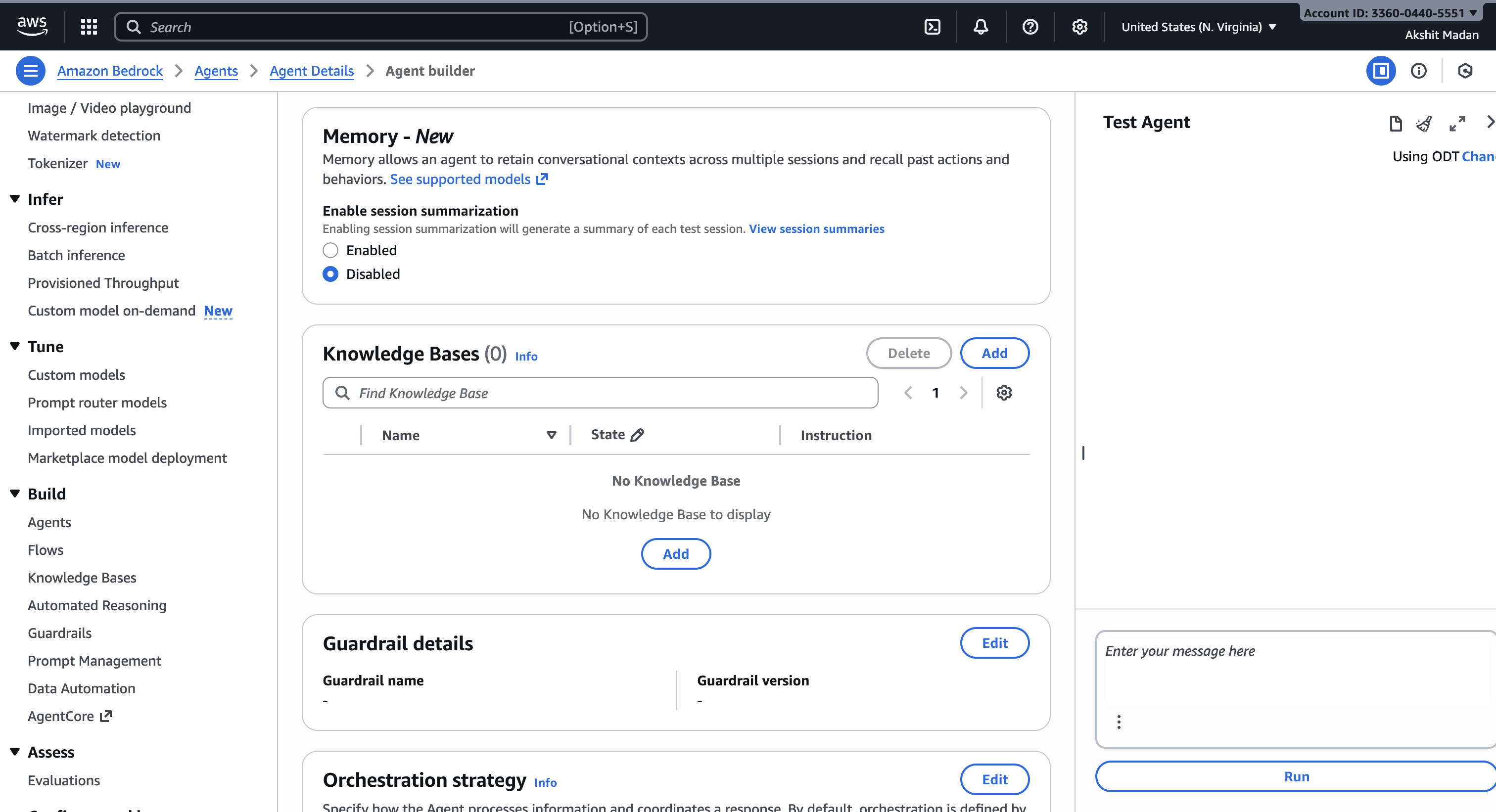This screenshot has height=812, width=1496.
Task: Open Knowledge Bases table preferences gear
Action: (1004, 393)
